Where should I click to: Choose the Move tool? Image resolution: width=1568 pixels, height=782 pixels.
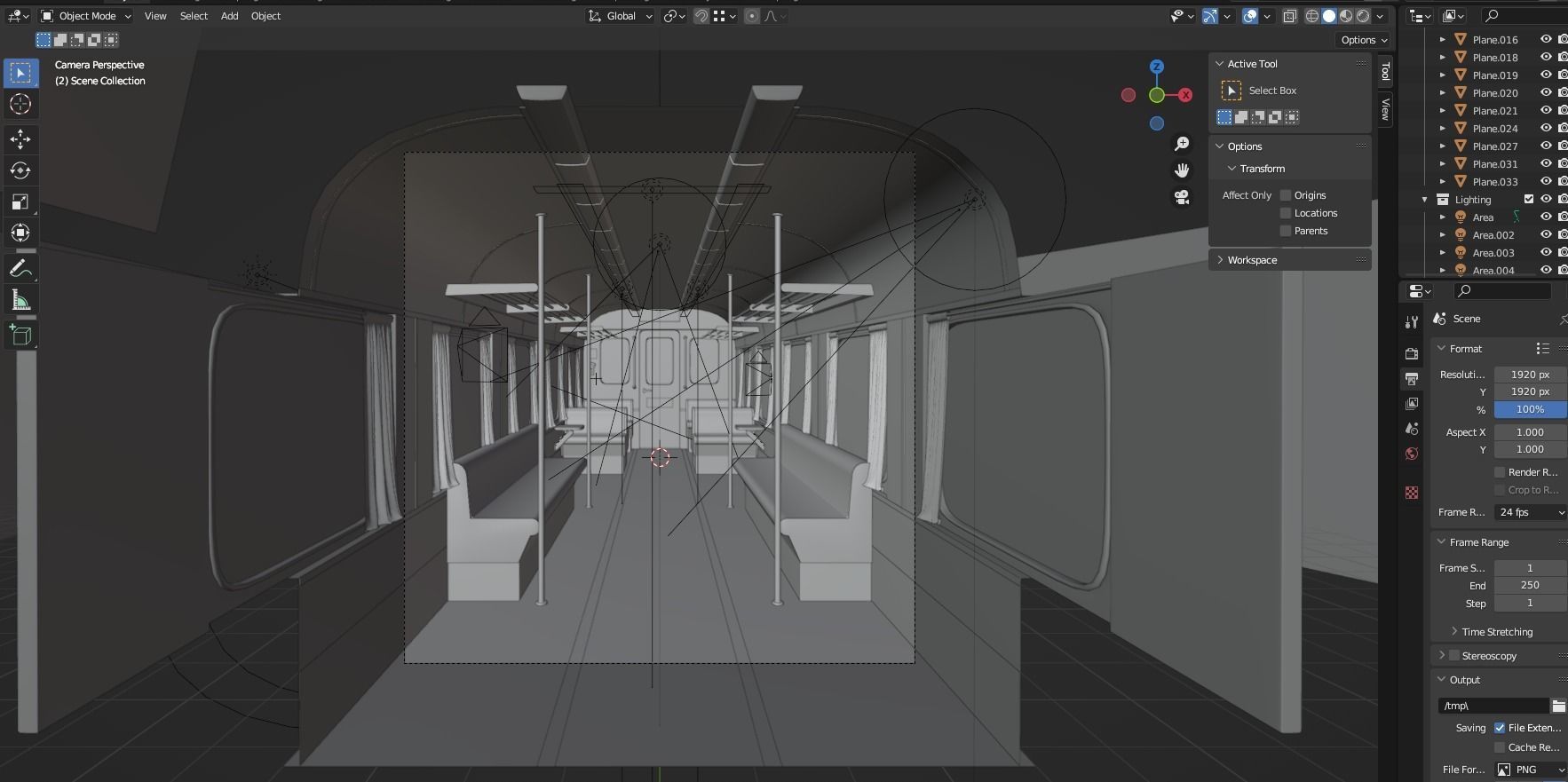coord(20,138)
